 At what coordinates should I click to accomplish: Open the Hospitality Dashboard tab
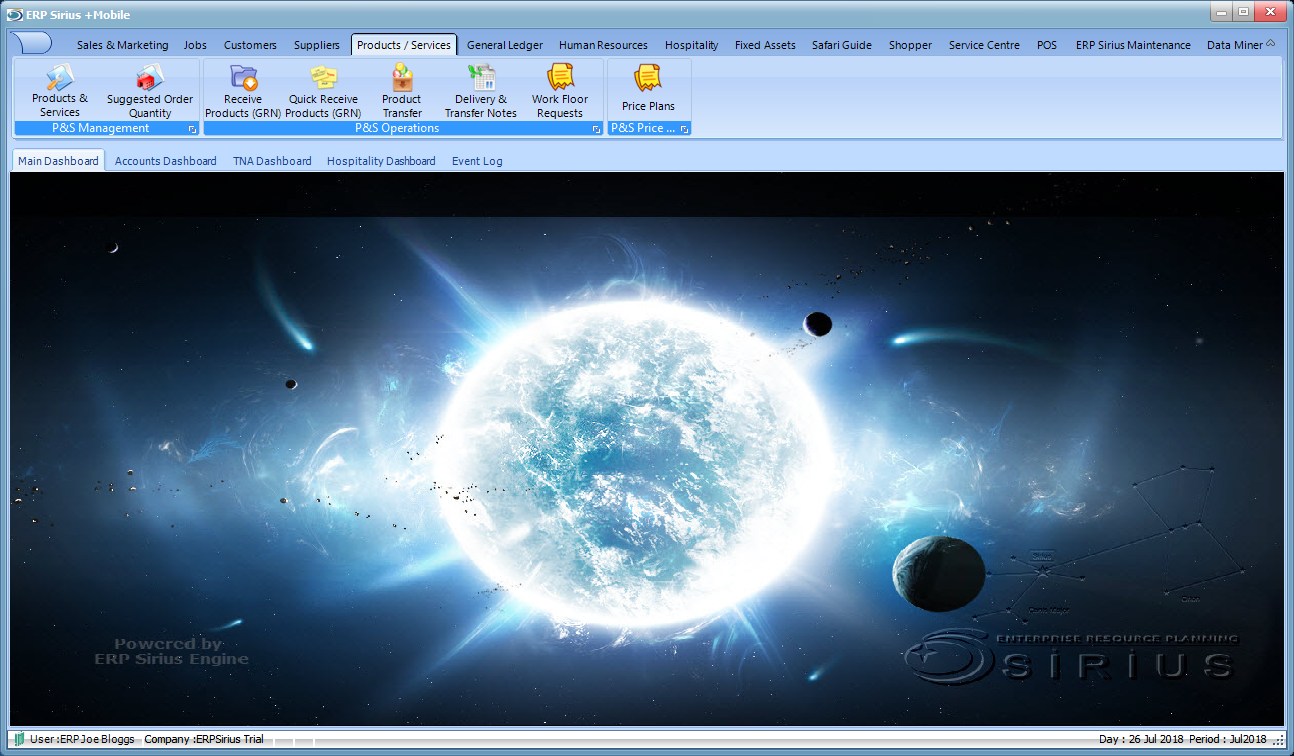(381, 160)
